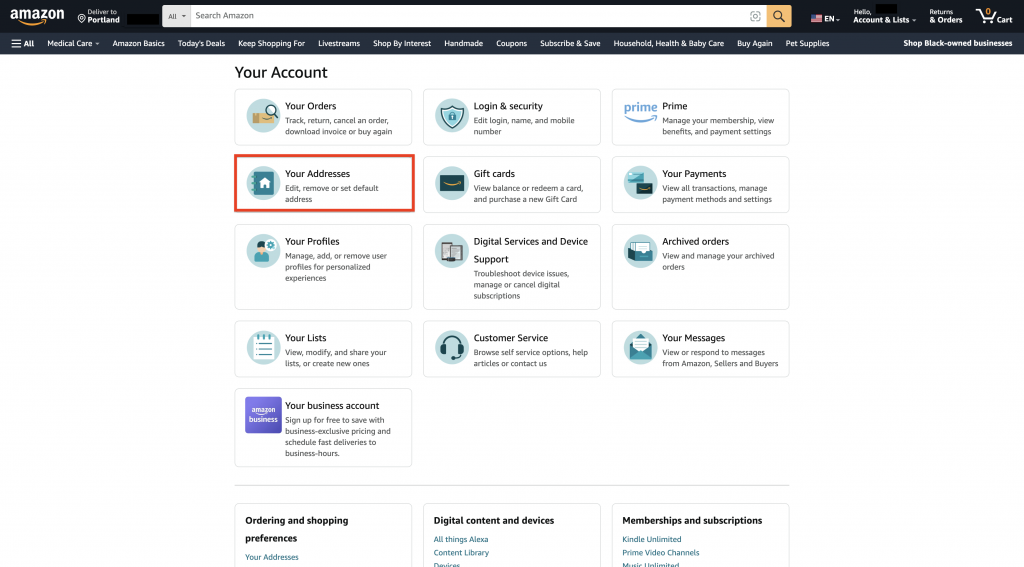1024x567 pixels.
Task: Open the EN language selector dropdown
Action: click(x=825, y=18)
